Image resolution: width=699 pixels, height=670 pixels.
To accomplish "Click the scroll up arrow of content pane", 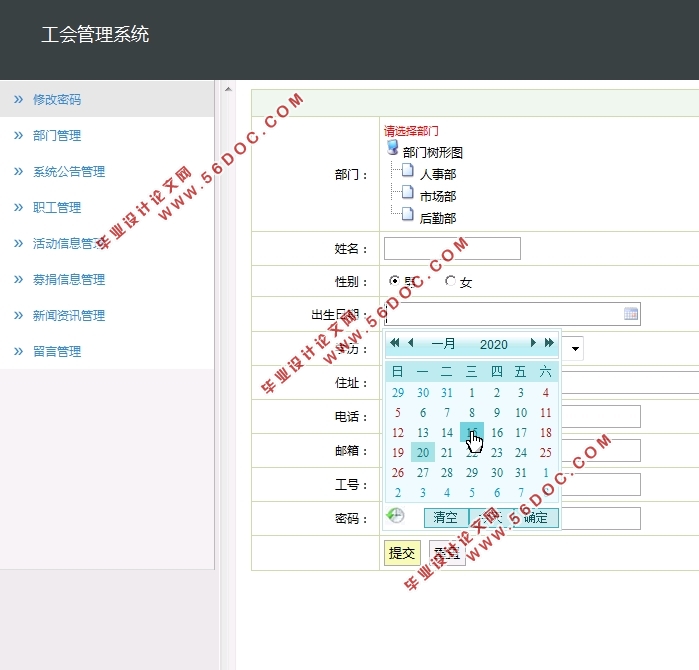I will (x=228, y=89).
